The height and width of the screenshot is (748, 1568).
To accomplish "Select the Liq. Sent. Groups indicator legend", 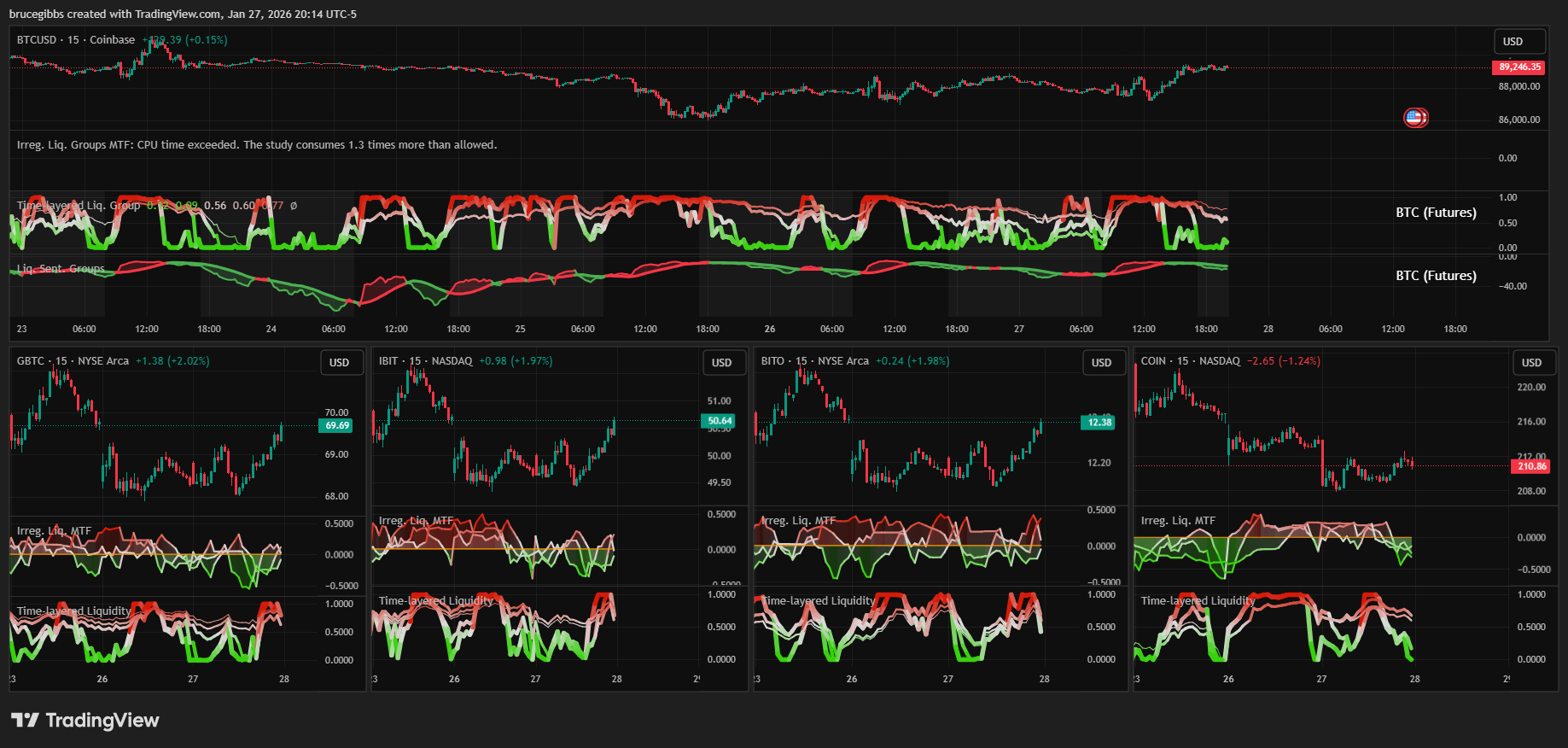I will coord(61,269).
